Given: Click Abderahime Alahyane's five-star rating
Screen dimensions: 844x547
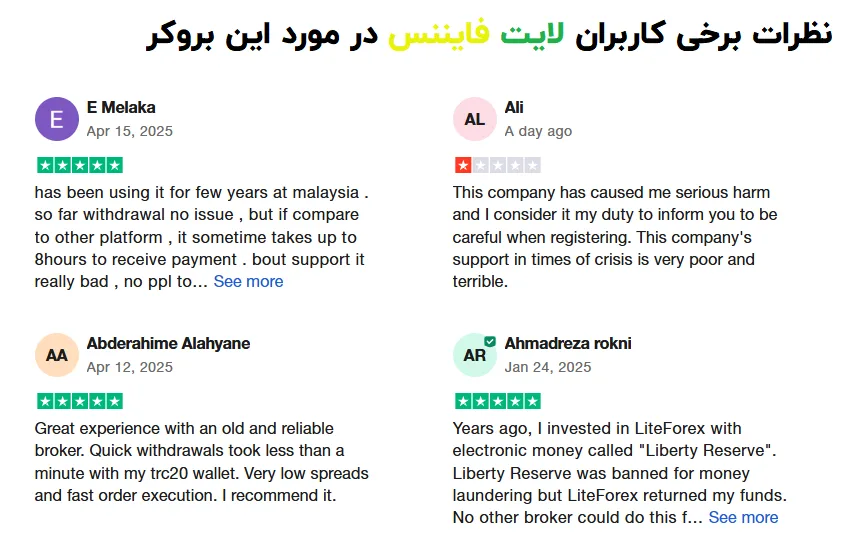Looking at the screenshot, I should [x=80, y=401].
